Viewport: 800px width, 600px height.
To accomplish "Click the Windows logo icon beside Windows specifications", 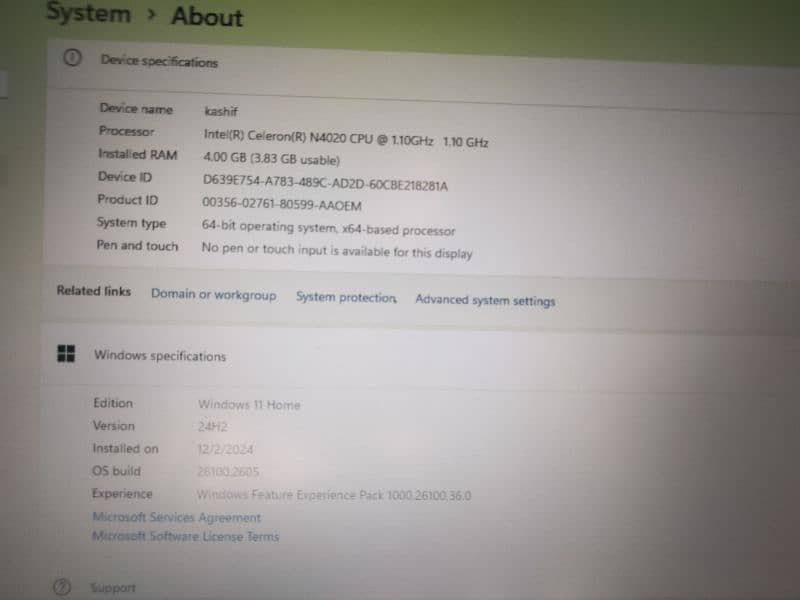I will pyautogui.click(x=66, y=353).
